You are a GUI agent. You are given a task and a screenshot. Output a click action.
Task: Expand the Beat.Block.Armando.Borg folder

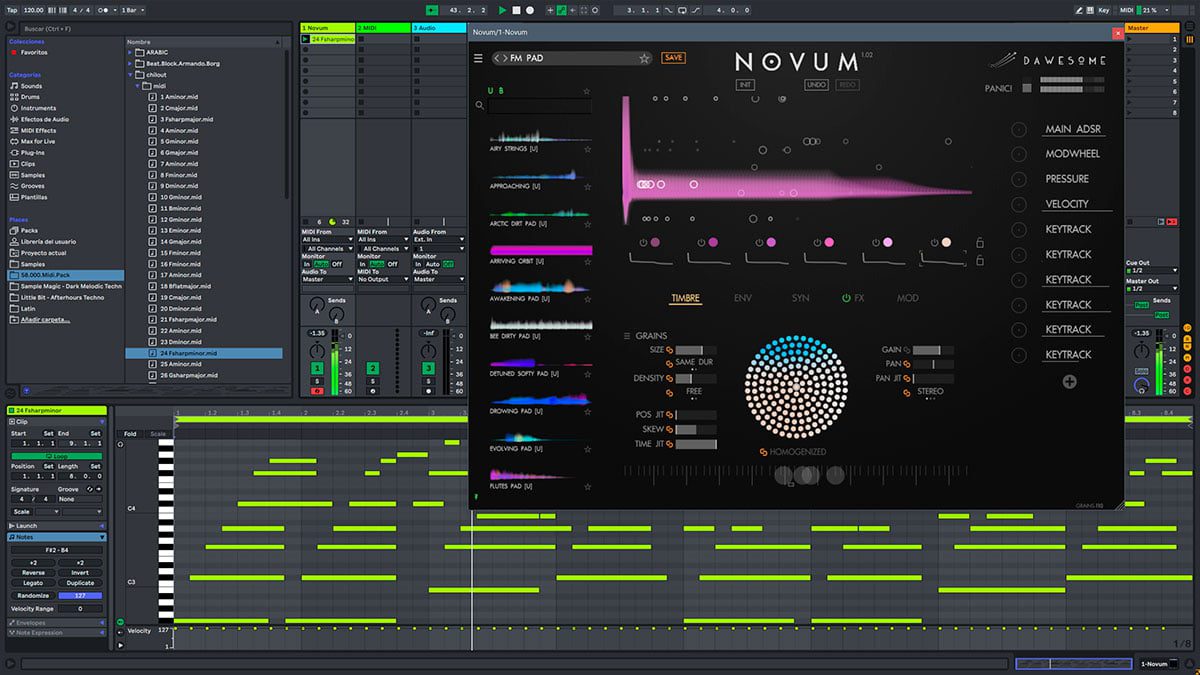pyautogui.click(x=130, y=63)
